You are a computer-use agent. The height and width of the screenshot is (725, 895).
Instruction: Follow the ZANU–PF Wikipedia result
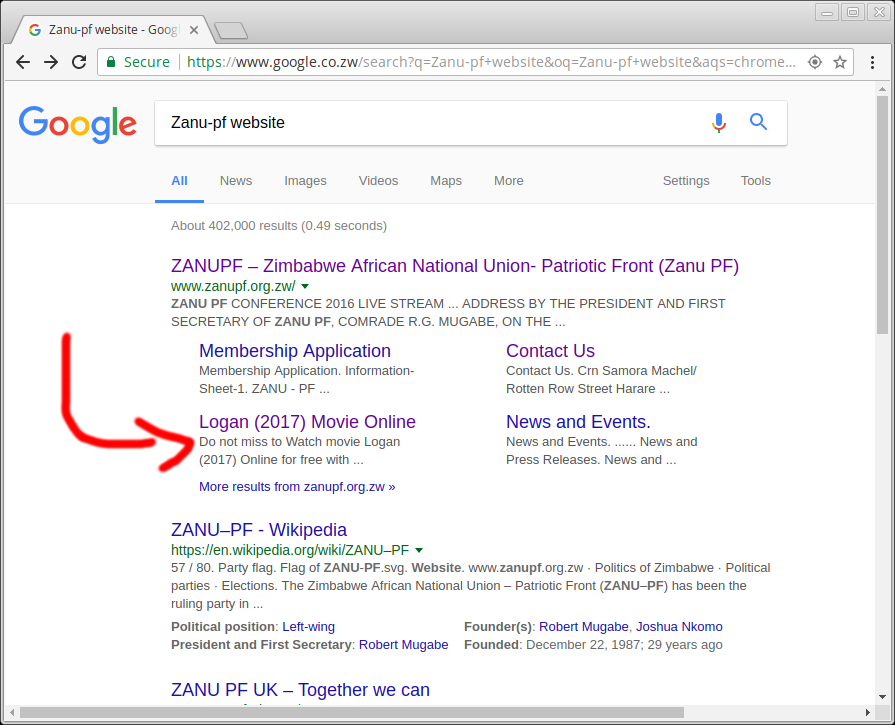(258, 530)
